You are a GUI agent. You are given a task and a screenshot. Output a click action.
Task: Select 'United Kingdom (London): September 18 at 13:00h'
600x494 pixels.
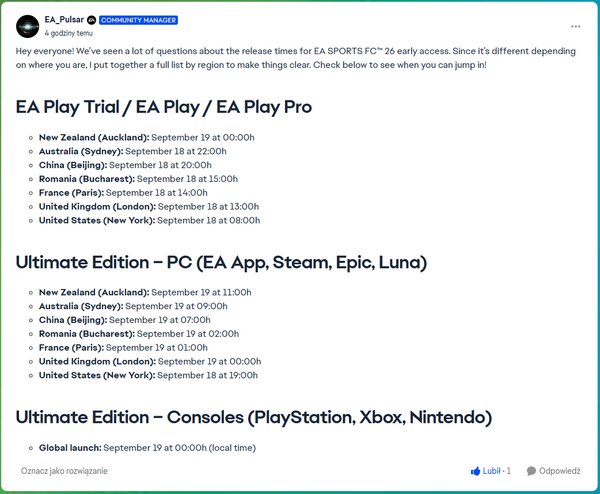tap(149, 207)
